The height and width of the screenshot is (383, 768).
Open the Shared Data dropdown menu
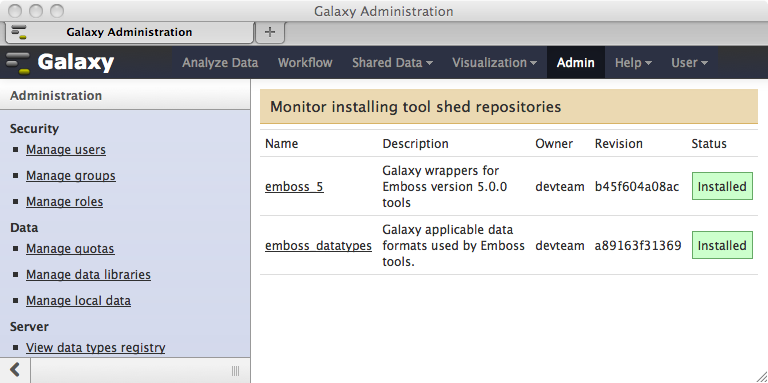(392, 63)
